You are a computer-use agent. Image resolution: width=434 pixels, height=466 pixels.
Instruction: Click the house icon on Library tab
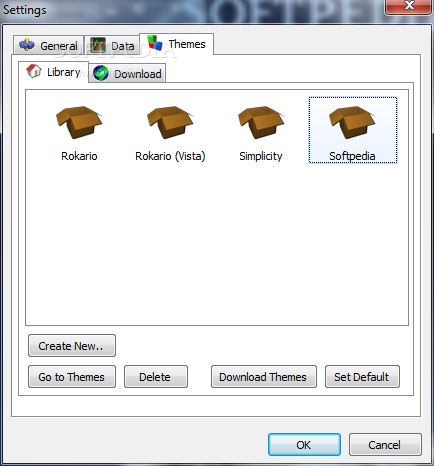(34, 71)
